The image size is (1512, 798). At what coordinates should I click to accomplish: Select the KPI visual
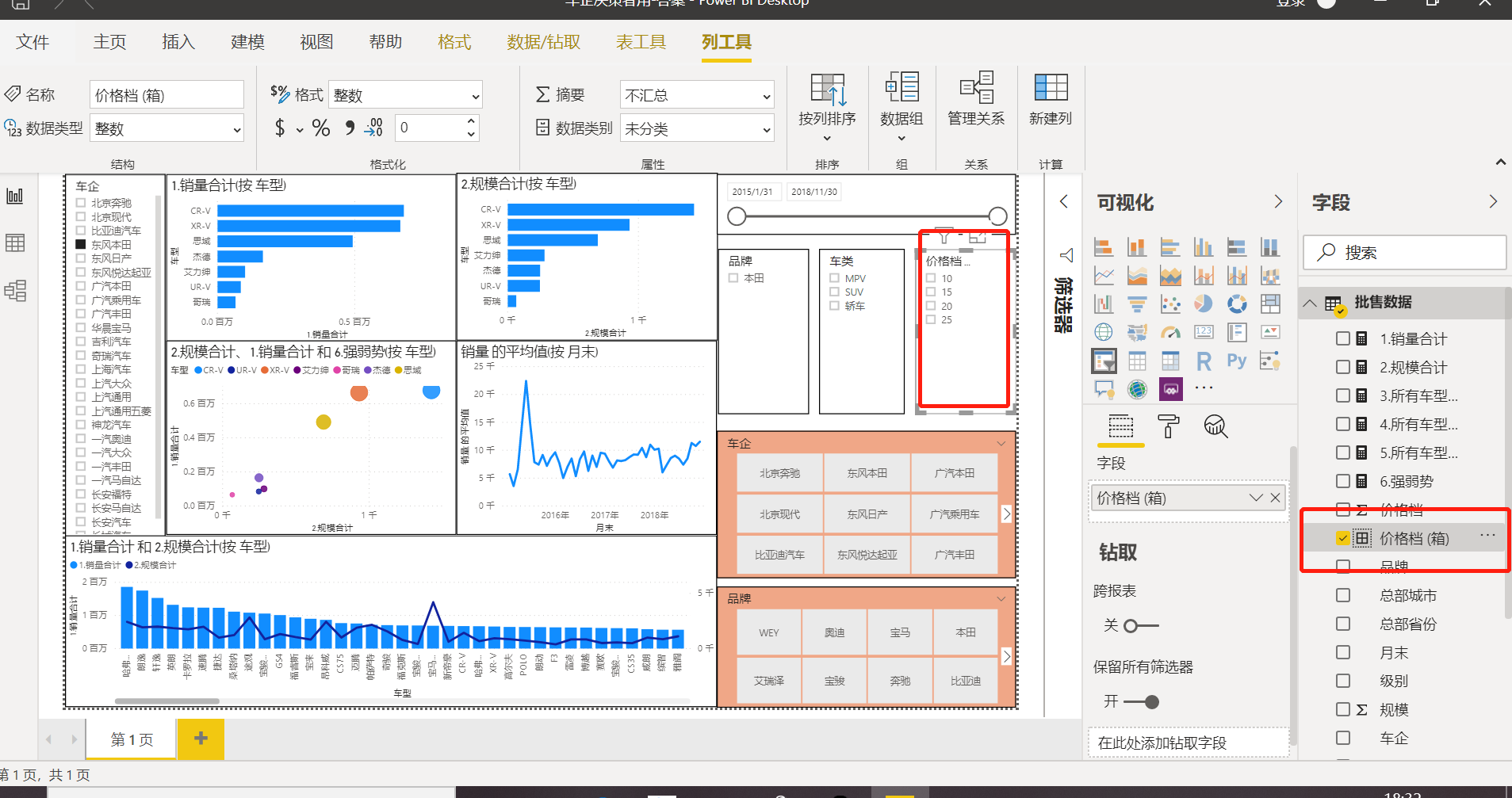point(1270,332)
